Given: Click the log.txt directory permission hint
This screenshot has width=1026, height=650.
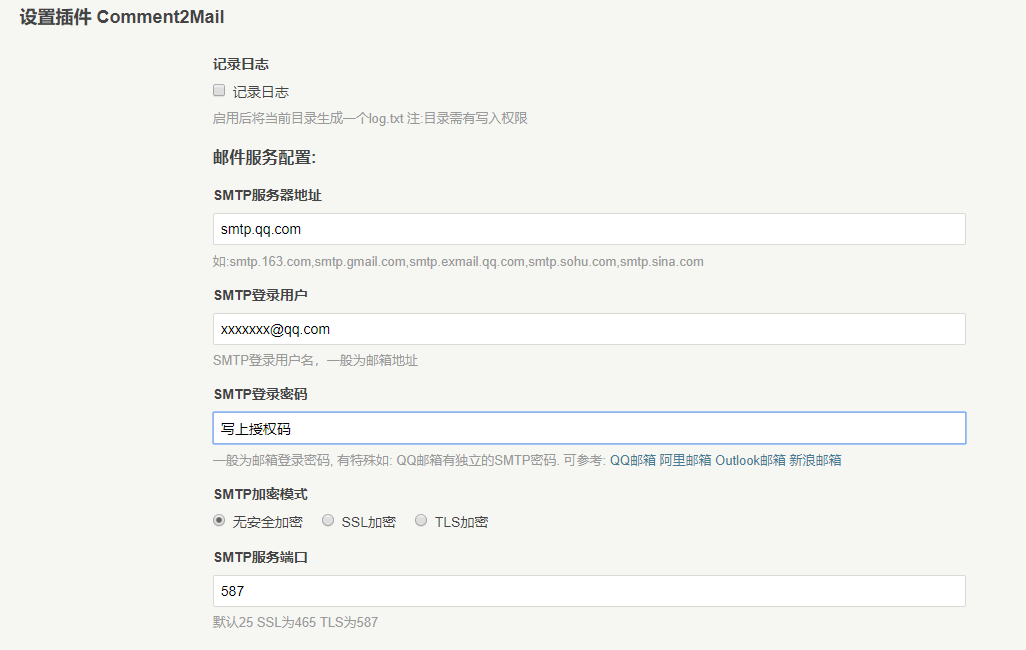Looking at the screenshot, I should [x=370, y=118].
